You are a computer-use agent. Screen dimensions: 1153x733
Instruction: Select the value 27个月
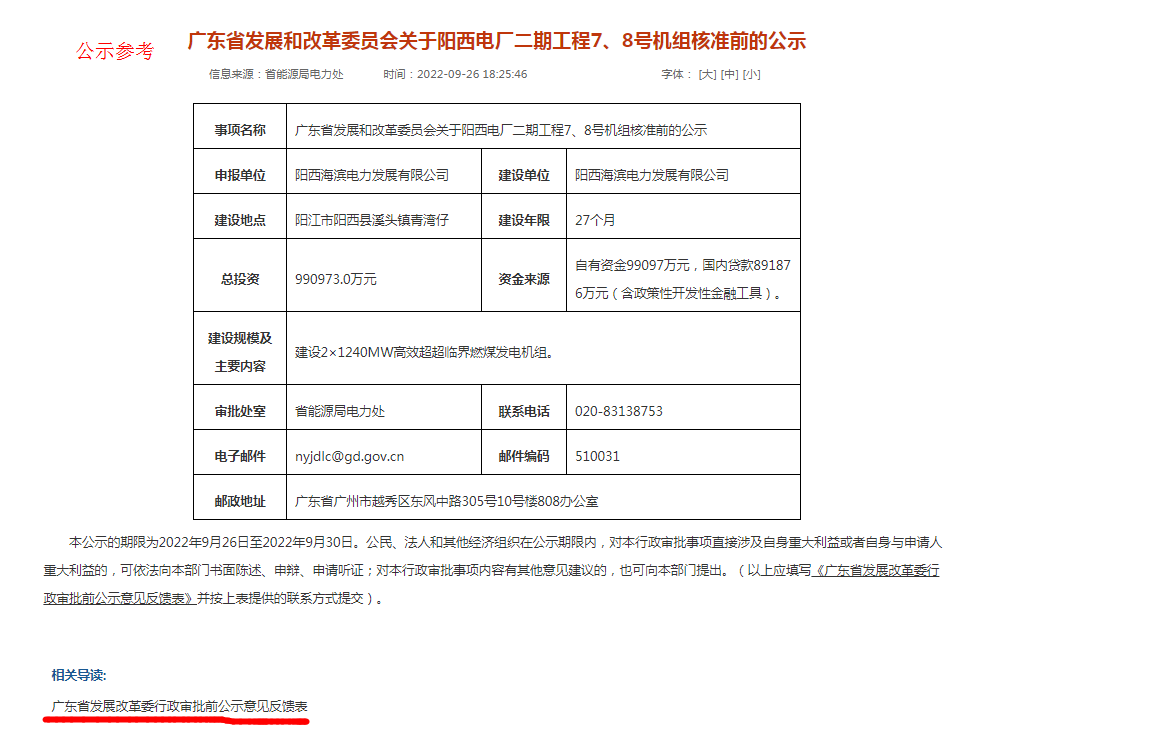pyautogui.click(x=595, y=220)
